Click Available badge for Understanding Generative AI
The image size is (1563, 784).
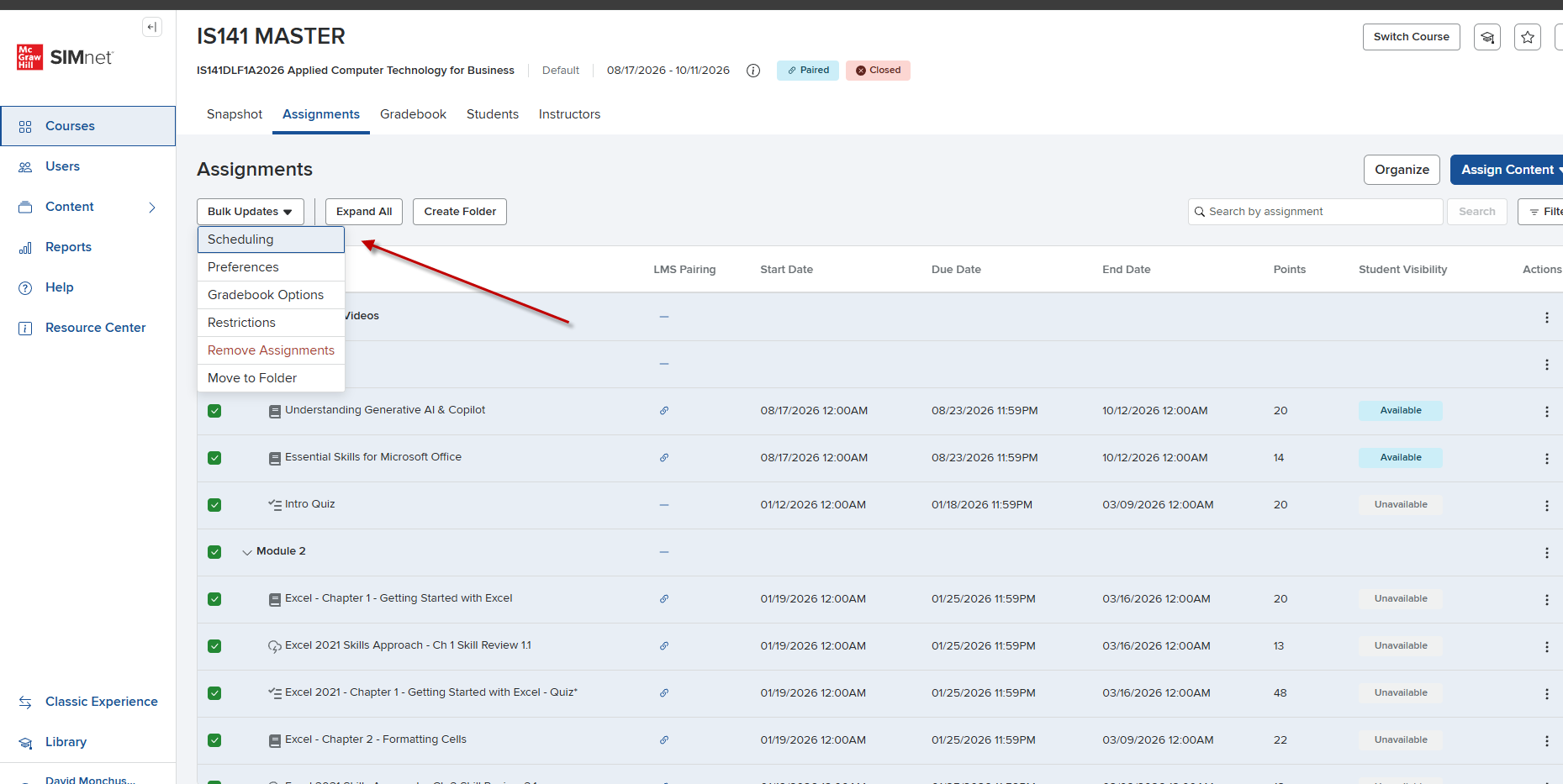coord(1401,411)
